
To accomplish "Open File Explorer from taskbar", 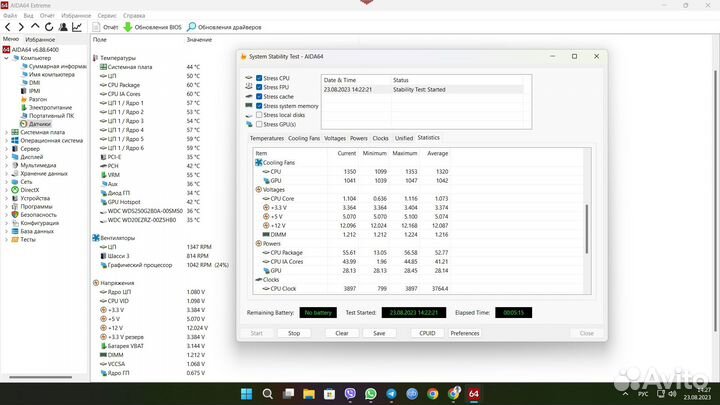I will click(309, 394).
